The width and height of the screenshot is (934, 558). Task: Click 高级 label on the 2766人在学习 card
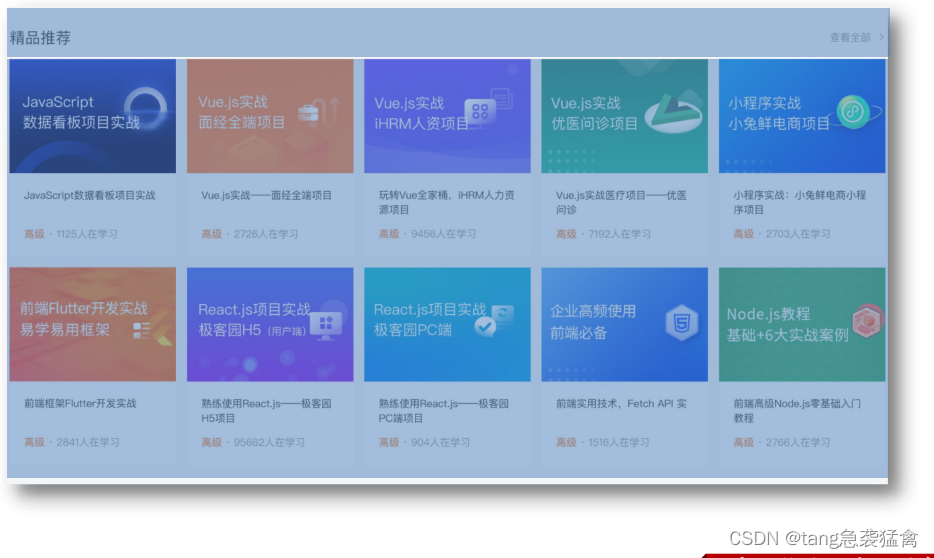743,442
